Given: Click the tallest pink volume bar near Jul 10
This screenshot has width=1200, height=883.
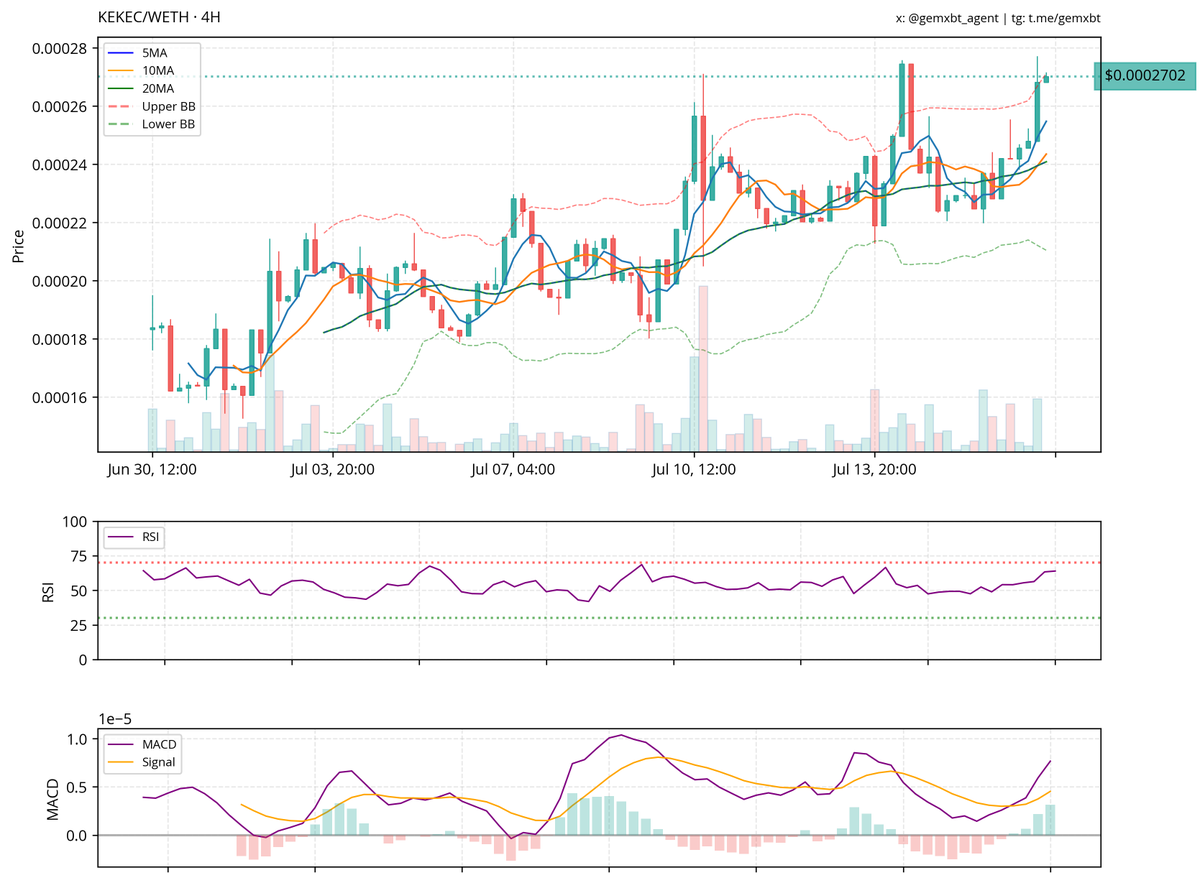Looking at the screenshot, I should 703,368.
